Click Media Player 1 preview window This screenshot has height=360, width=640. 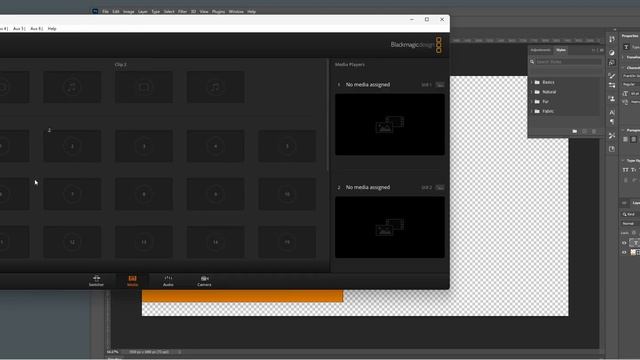(x=390, y=124)
